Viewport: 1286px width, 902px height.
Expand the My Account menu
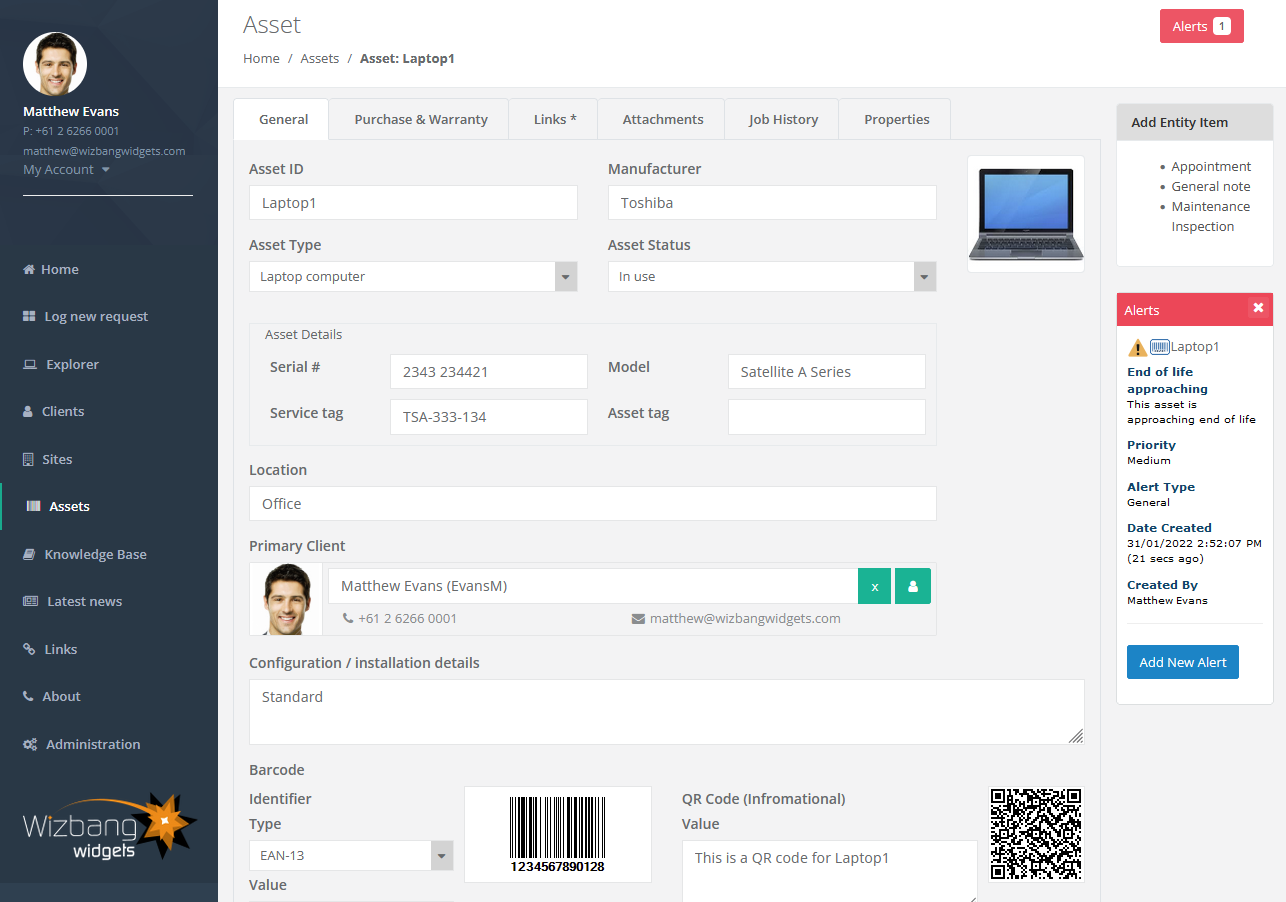(66, 170)
